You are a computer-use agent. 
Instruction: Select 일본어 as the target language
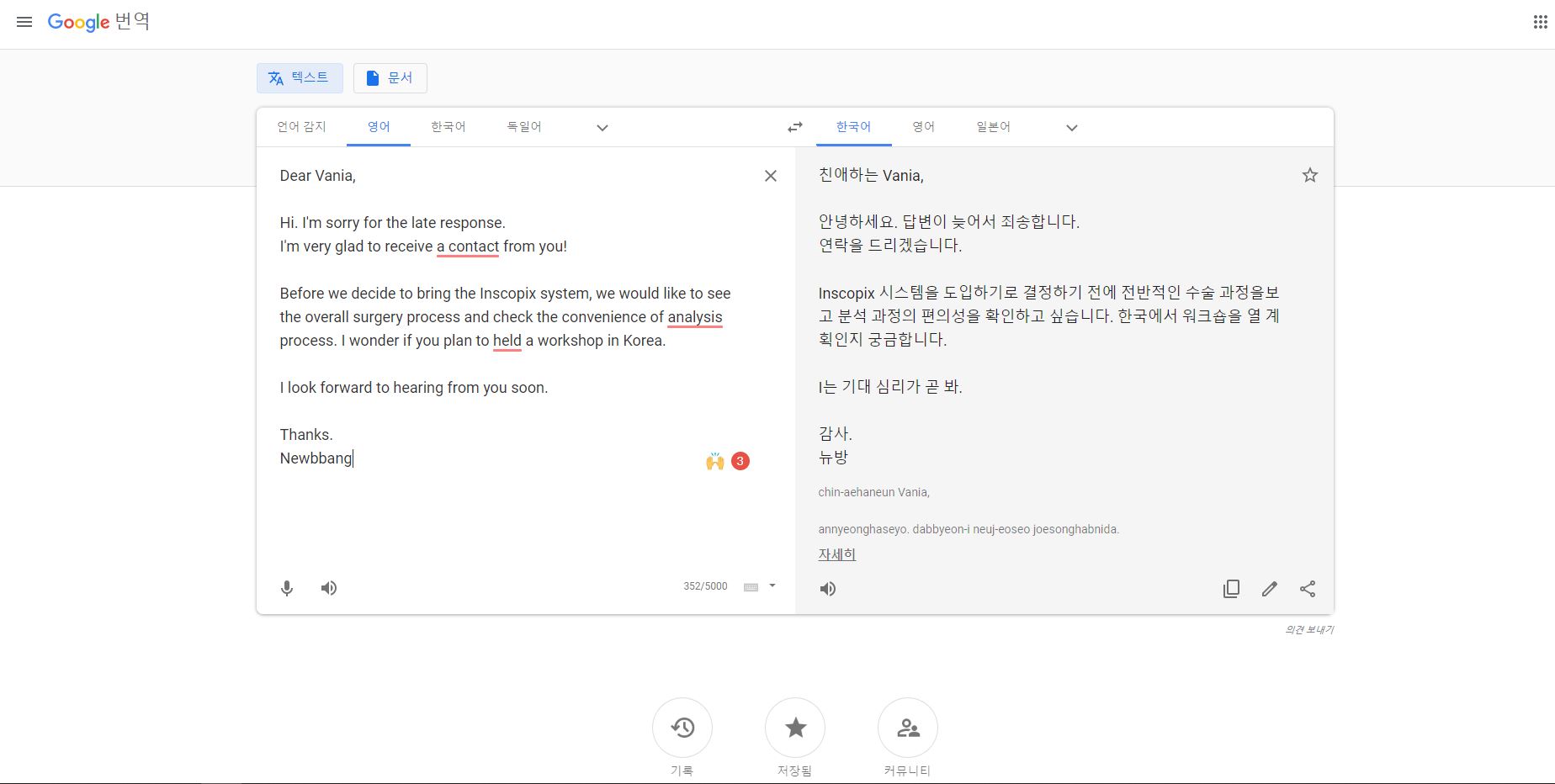tap(993, 127)
